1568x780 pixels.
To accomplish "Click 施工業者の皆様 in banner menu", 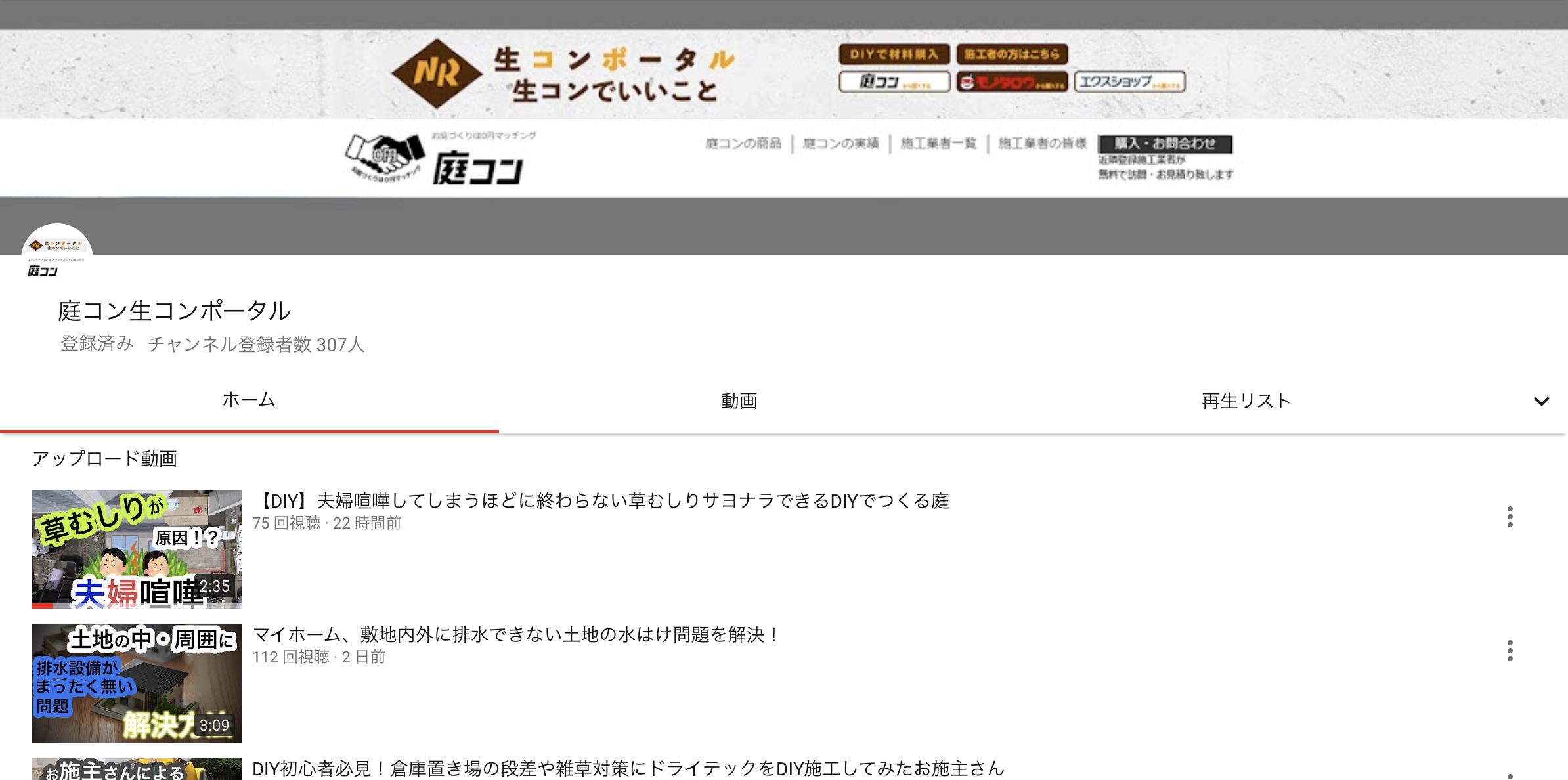I will click(1043, 143).
